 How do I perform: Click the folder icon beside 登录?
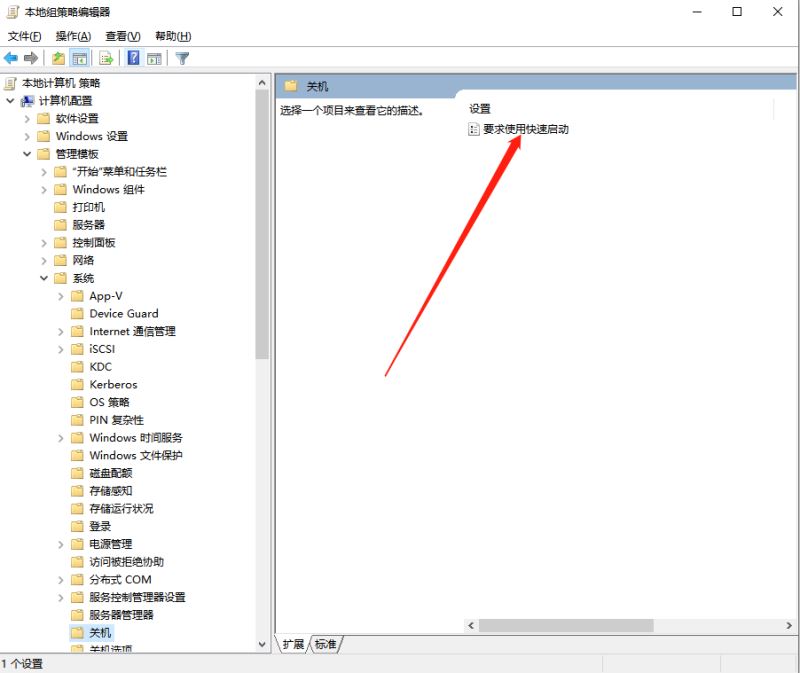click(78, 527)
